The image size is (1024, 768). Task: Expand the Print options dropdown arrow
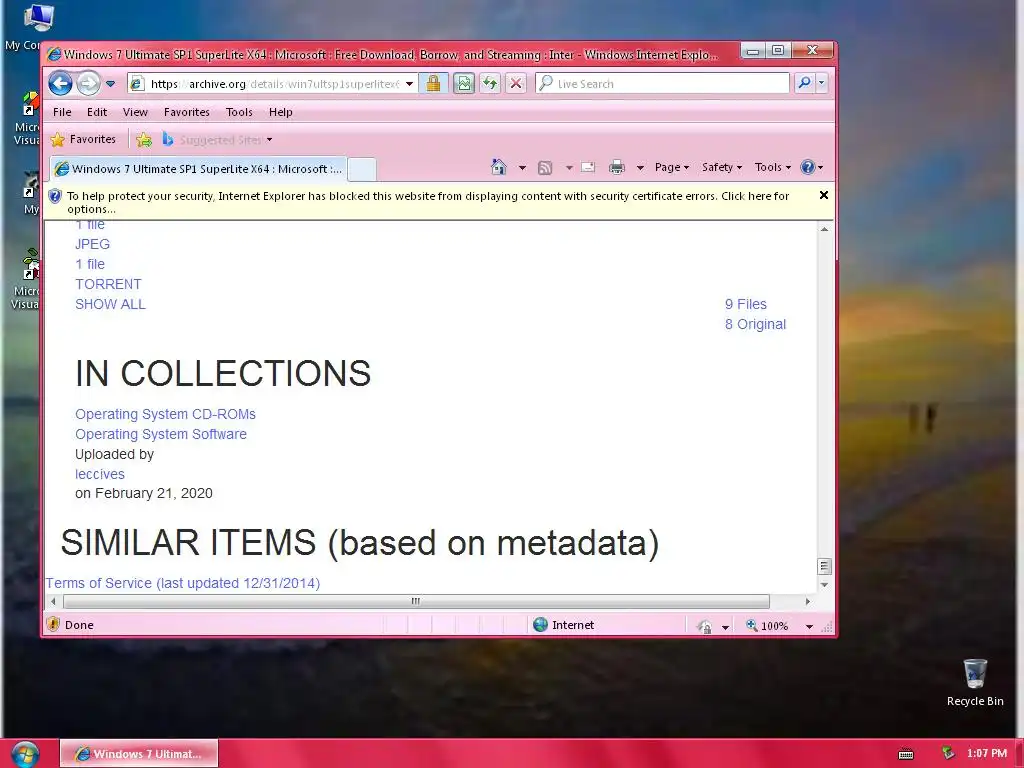[640, 168]
